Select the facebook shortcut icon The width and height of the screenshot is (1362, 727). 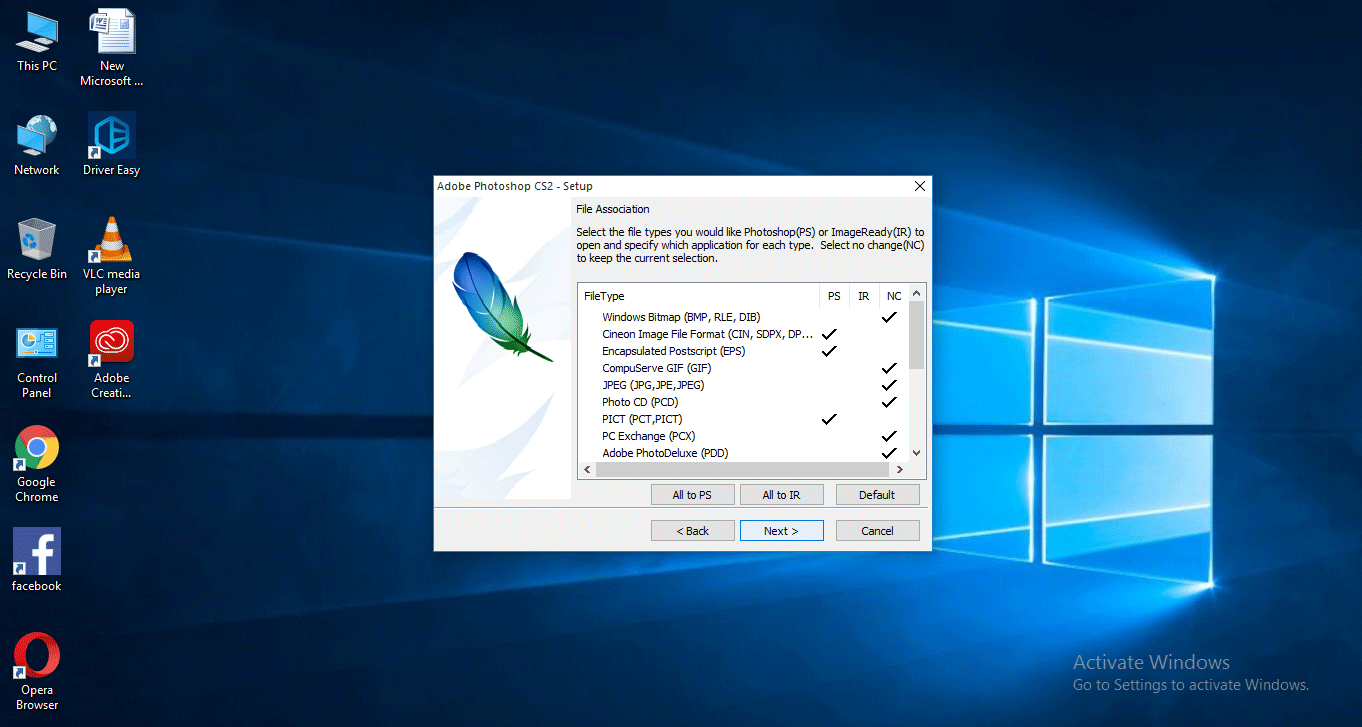pyautogui.click(x=37, y=561)
